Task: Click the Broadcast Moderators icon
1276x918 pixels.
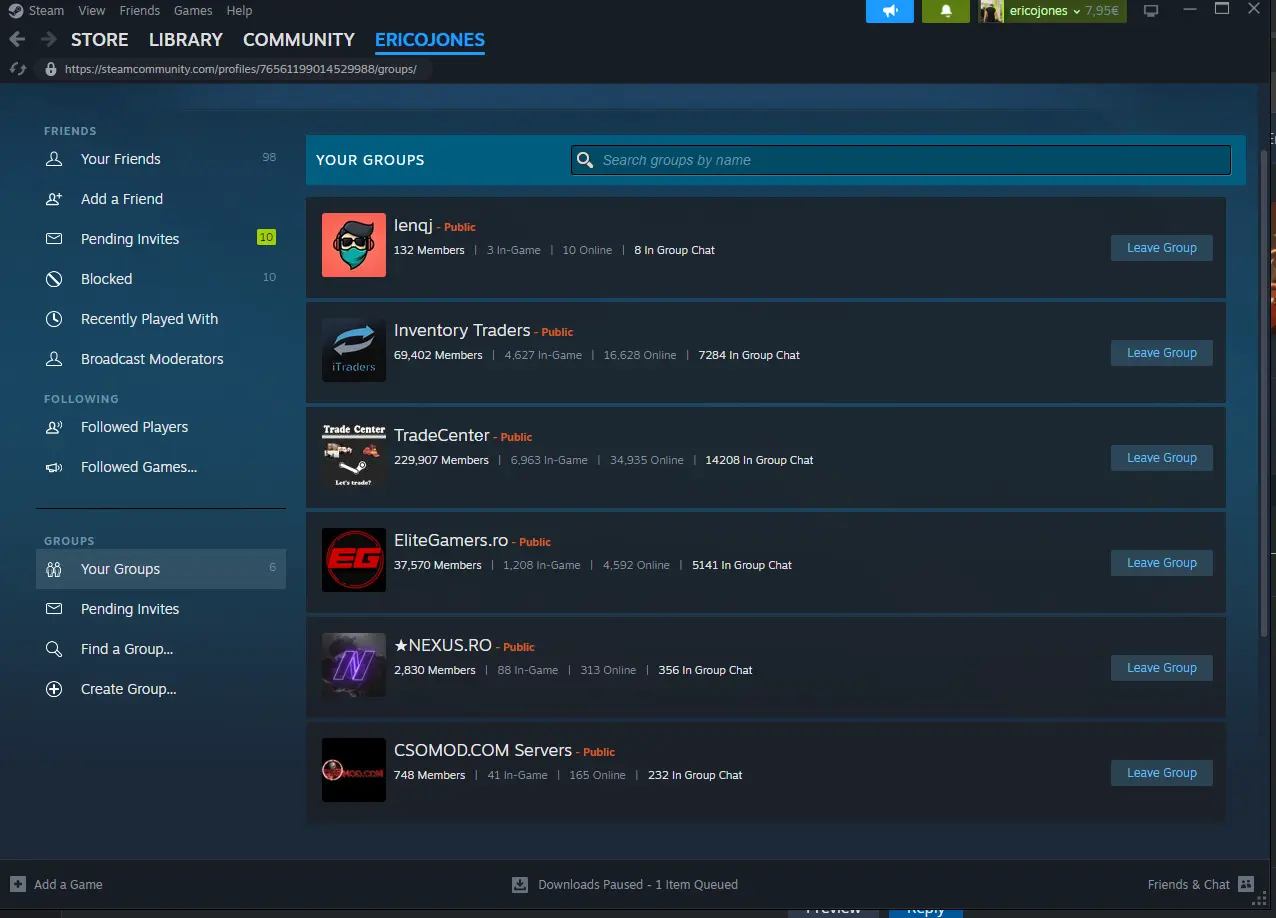Action: [x=54, y=359]
